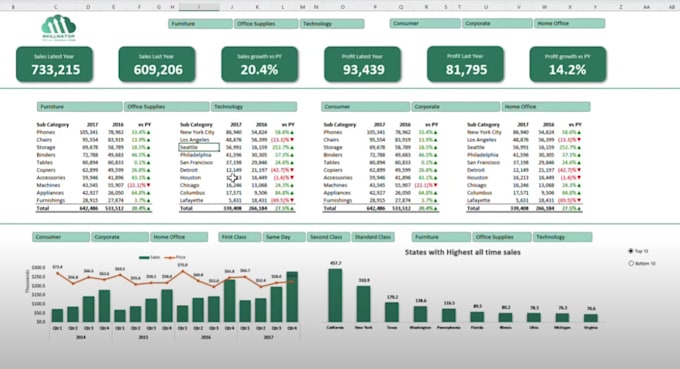680x369 pixels.
Task: Click the Sales Last Year 609,206 card
Action: [157, 64]
